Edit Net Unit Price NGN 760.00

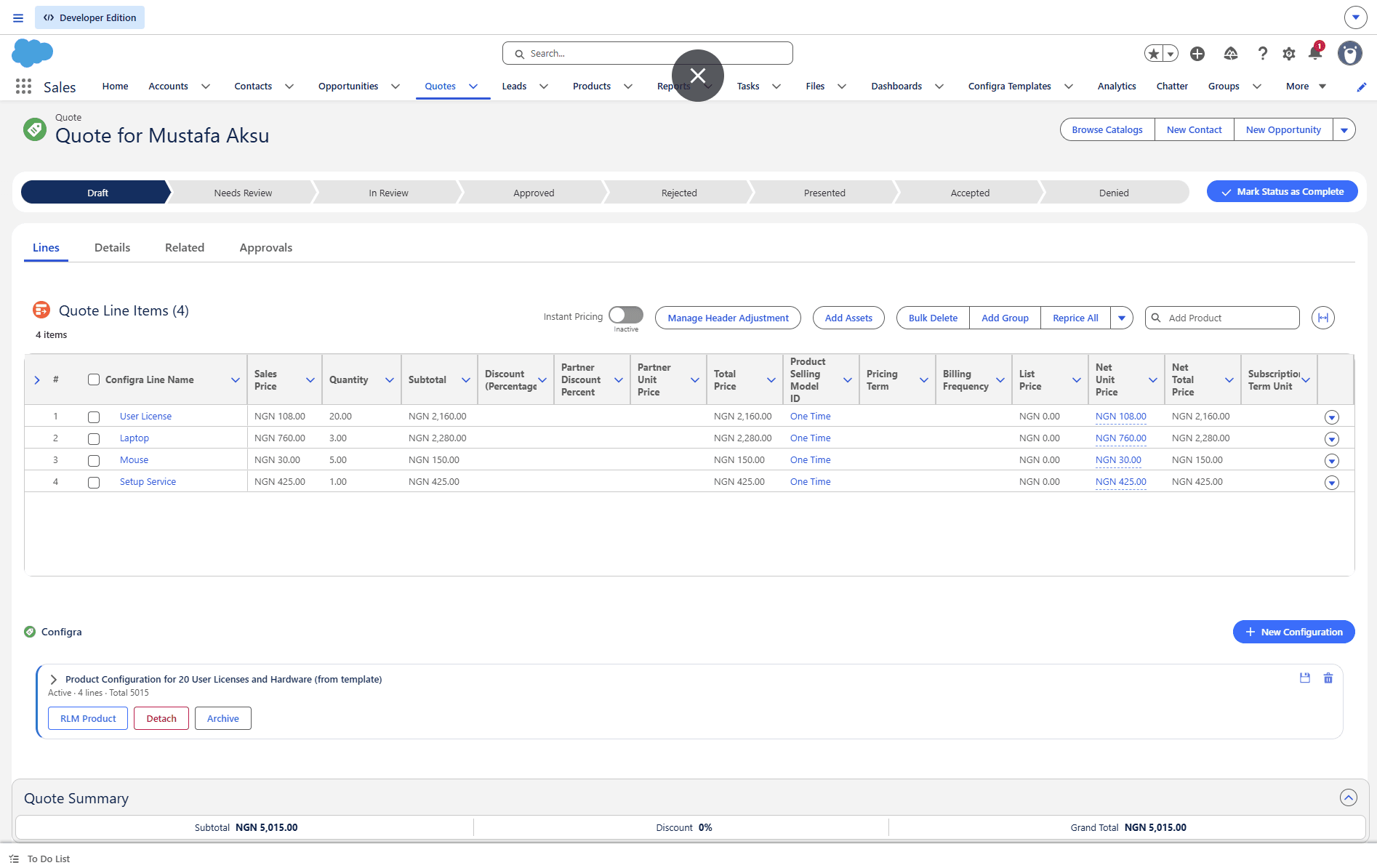click(1121, 438)
